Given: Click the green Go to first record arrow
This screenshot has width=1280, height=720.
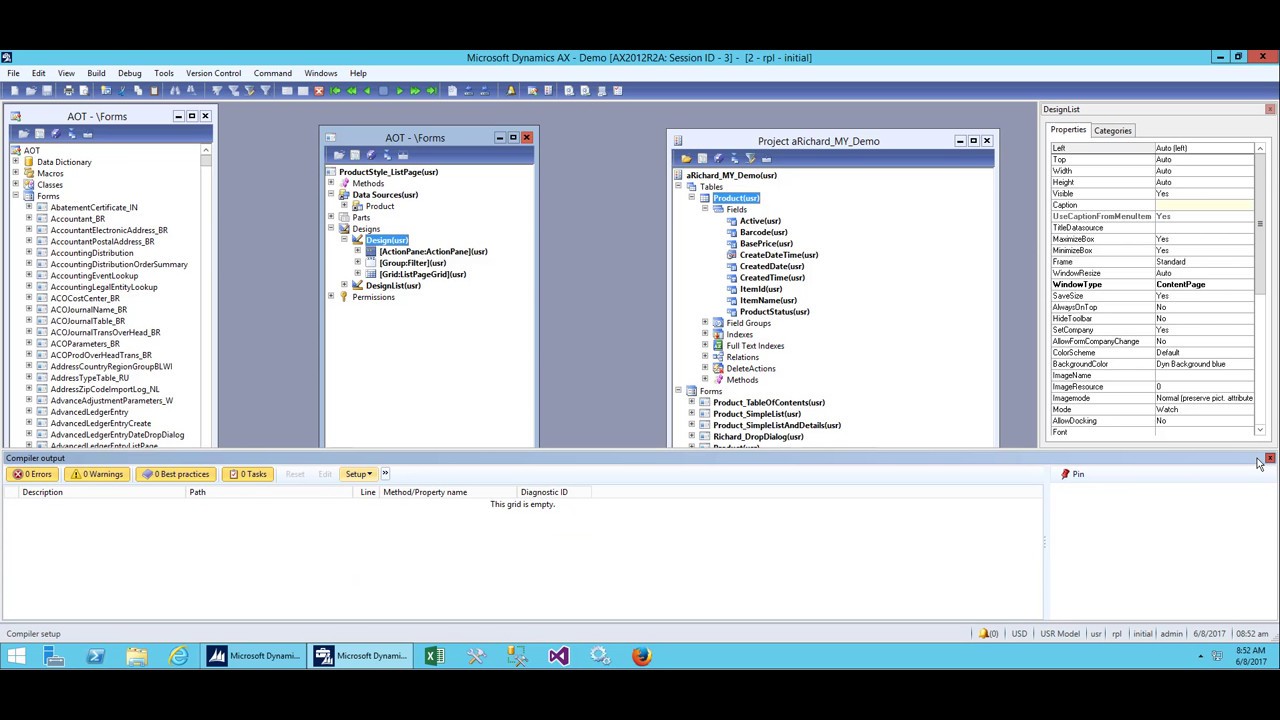Looking at the screenshot, I should 335,90.
